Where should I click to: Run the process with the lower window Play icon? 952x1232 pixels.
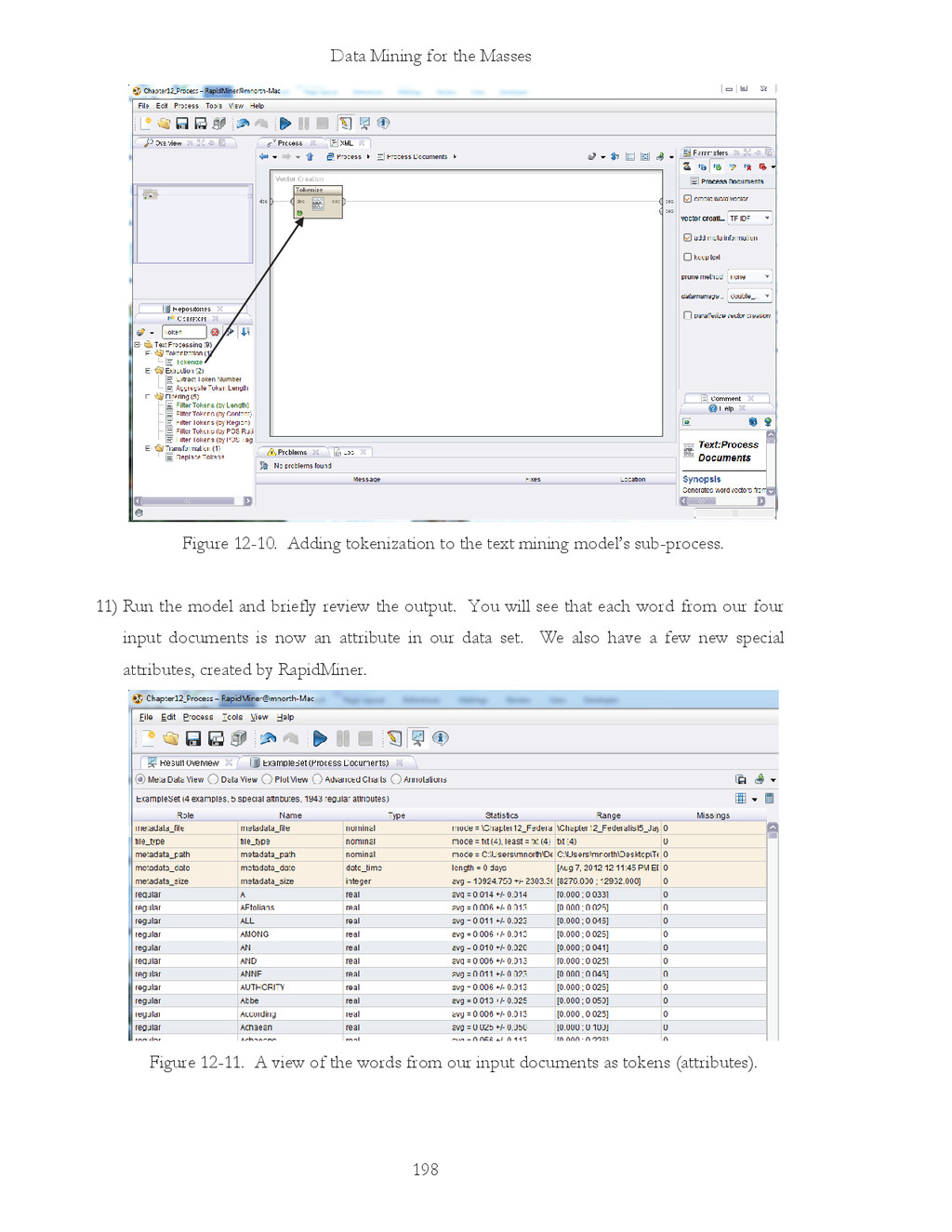(320, 738)
